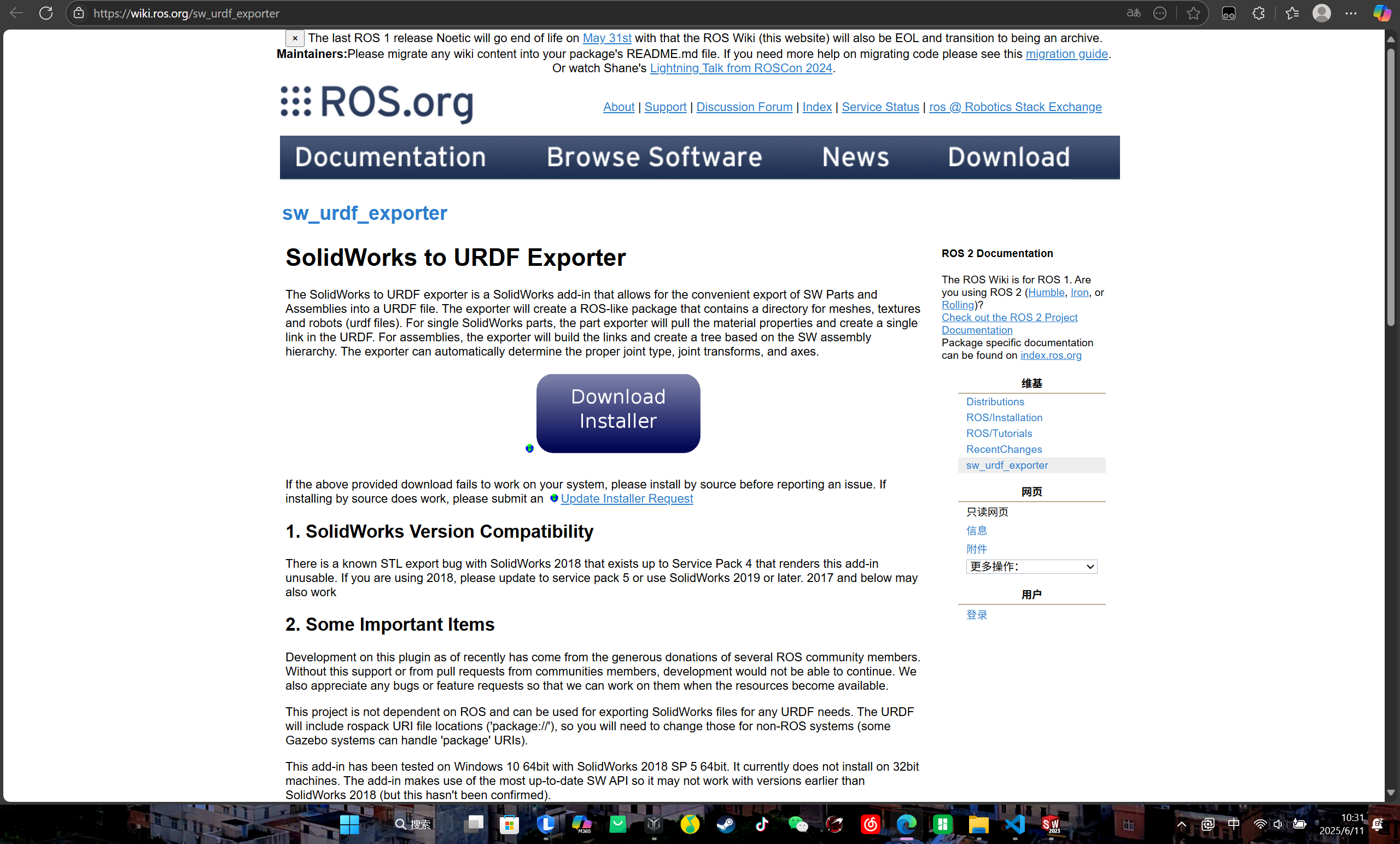Open the Browse Software navigation tab
1400x844 pixels.
coord(654,158)
